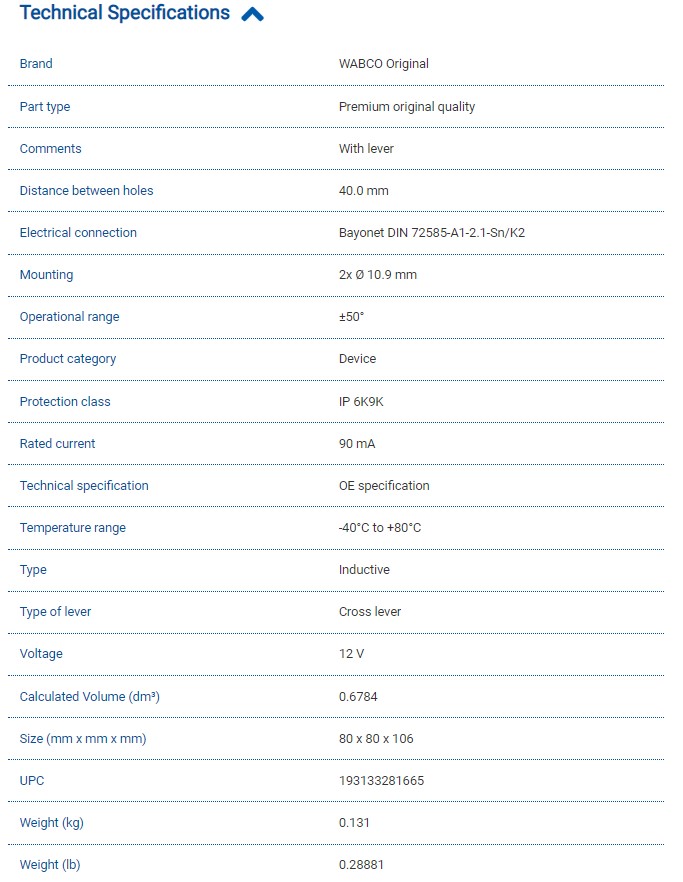Image resolution: width=683 pixels, height=882 pixels.
Task: Click the Operational range label
Action: pyautogui.click(x=69, y=317)
